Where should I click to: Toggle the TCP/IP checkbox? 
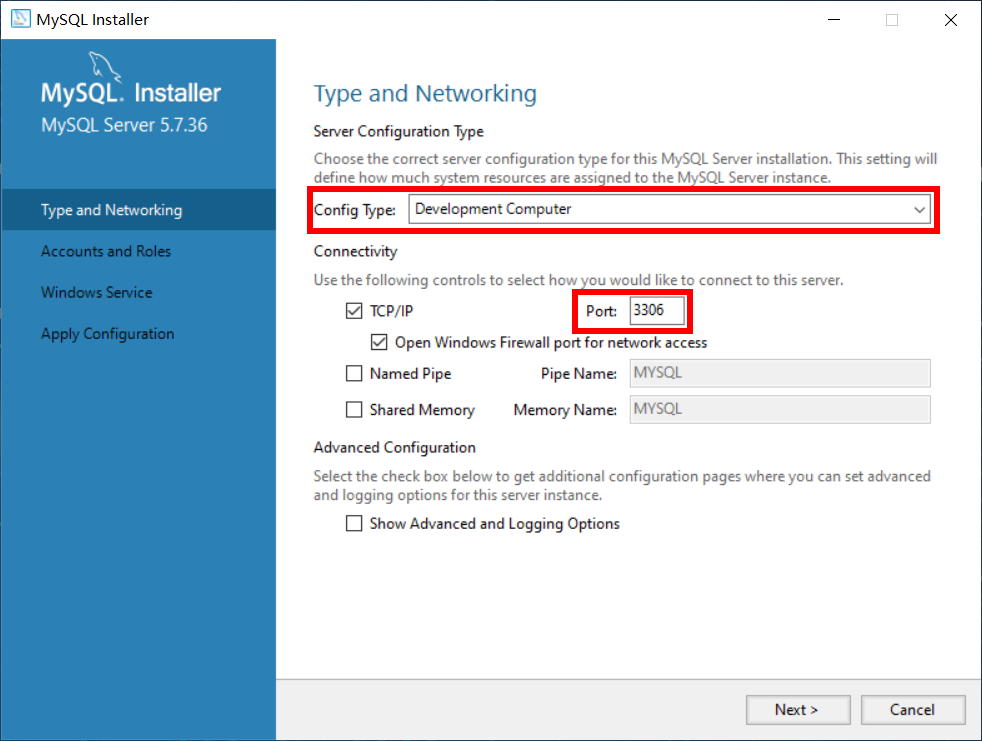coord(354,311)
